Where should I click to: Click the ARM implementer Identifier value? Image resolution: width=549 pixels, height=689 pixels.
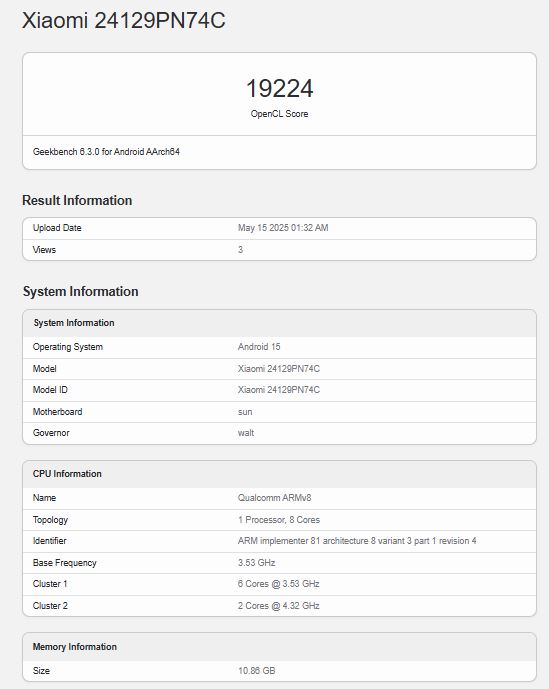(357, 541)
